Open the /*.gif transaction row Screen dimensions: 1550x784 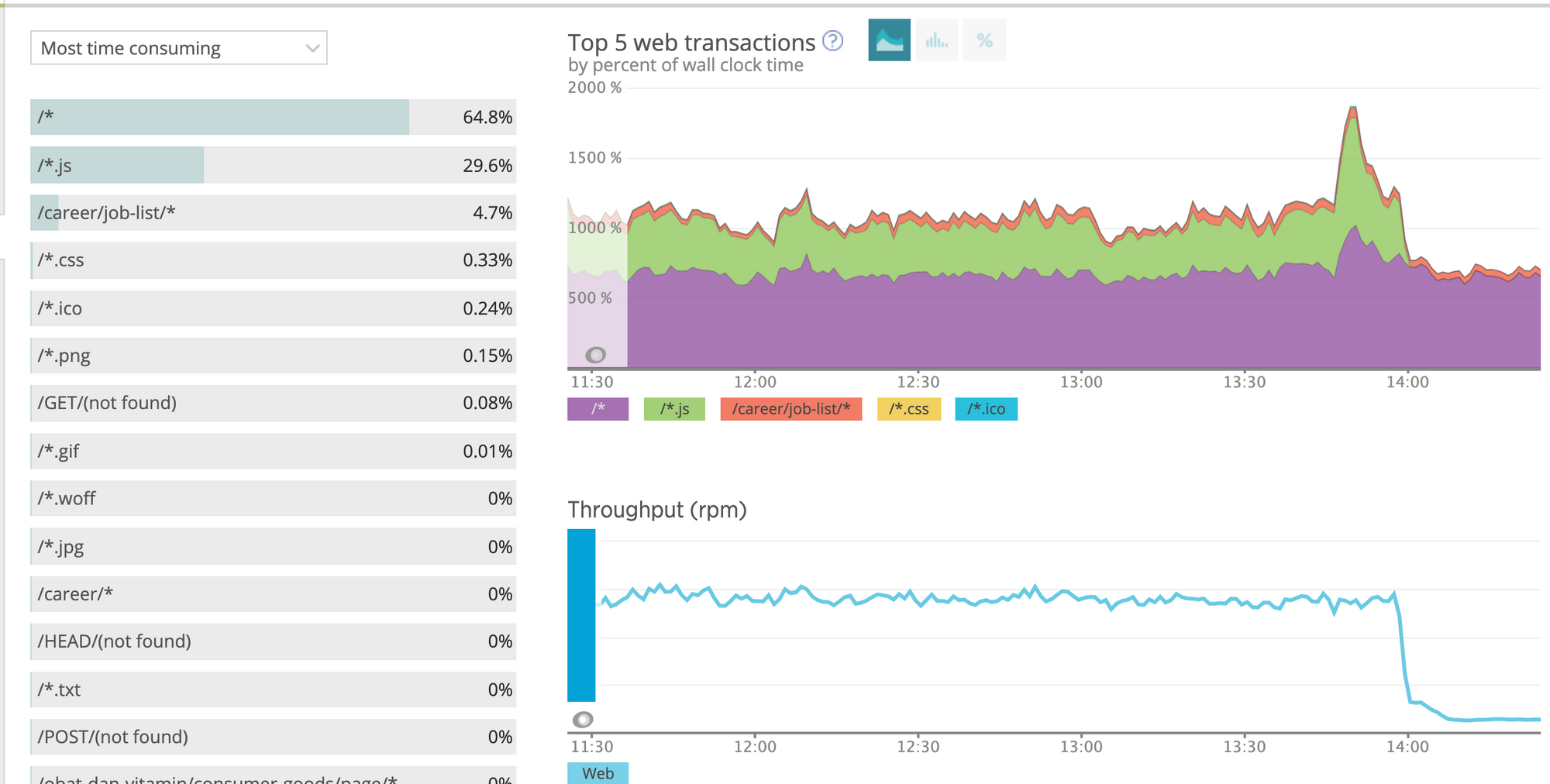point(274,451)
